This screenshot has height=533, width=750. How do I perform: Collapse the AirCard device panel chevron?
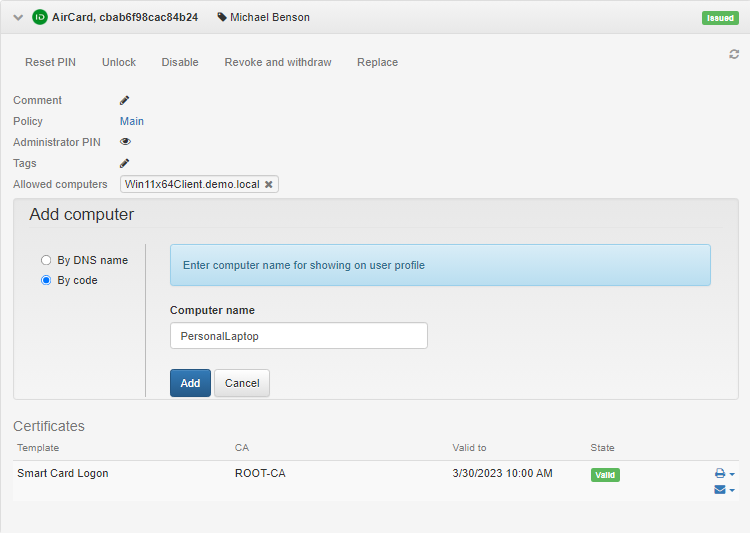click(x=18, y=18)
